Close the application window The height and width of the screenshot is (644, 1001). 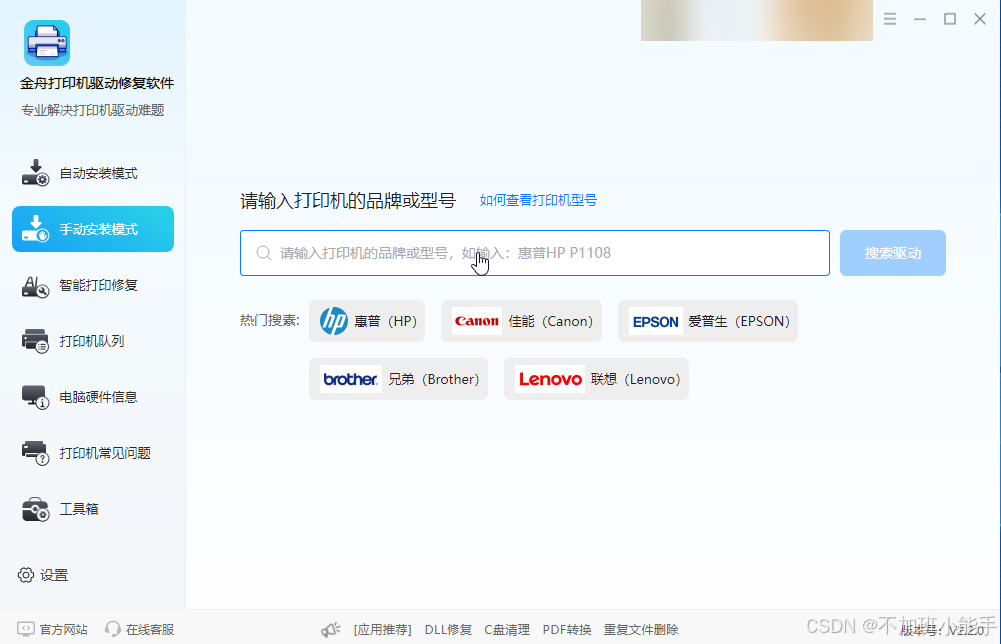980,19
